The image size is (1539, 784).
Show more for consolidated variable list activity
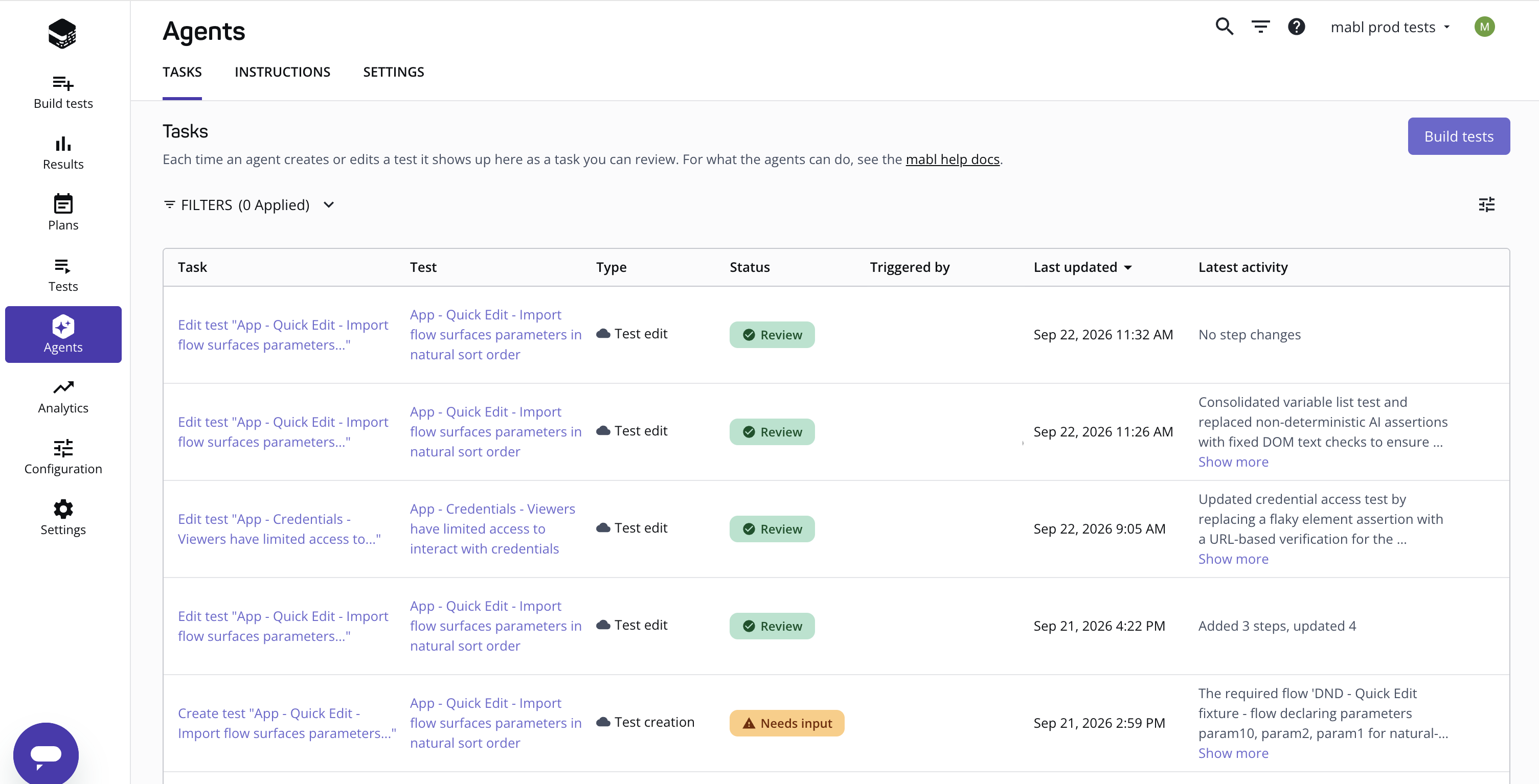(x=1233, y=462)
